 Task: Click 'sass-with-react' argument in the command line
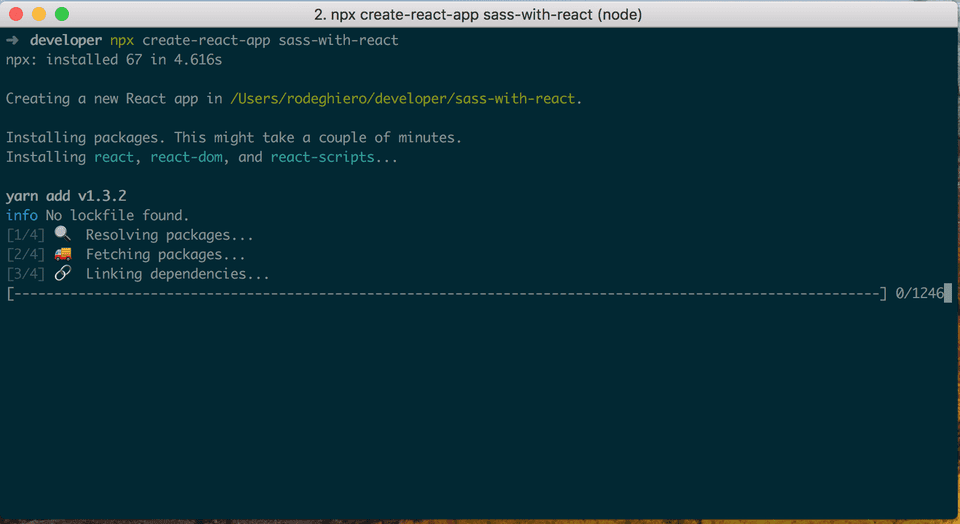(x=339, y=40)
